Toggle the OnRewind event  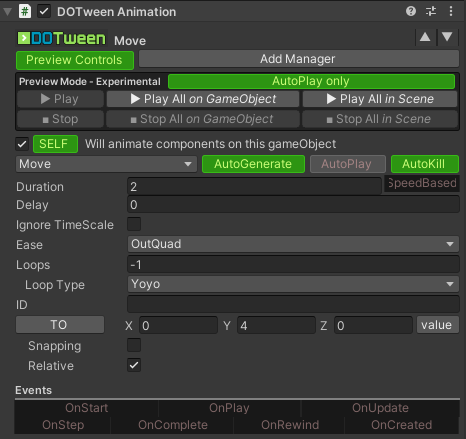[x=290, y=425]
